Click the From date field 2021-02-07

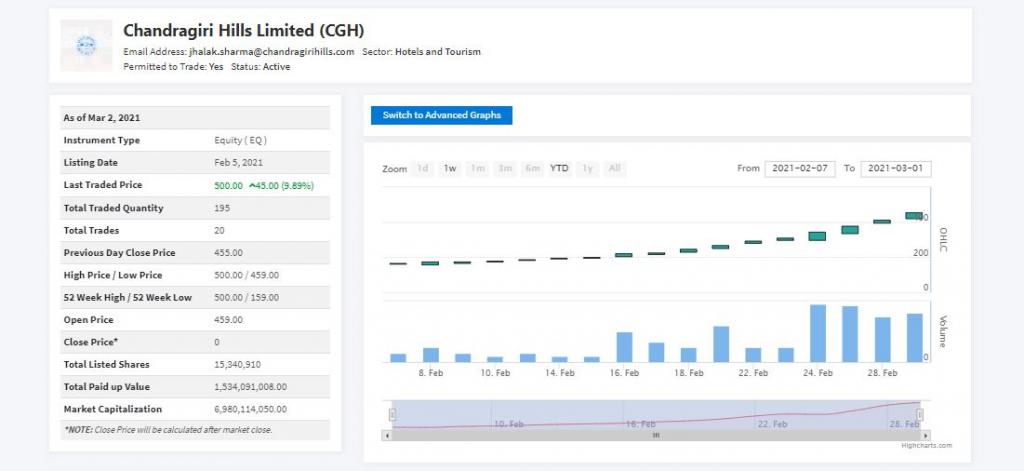[800, 169]
